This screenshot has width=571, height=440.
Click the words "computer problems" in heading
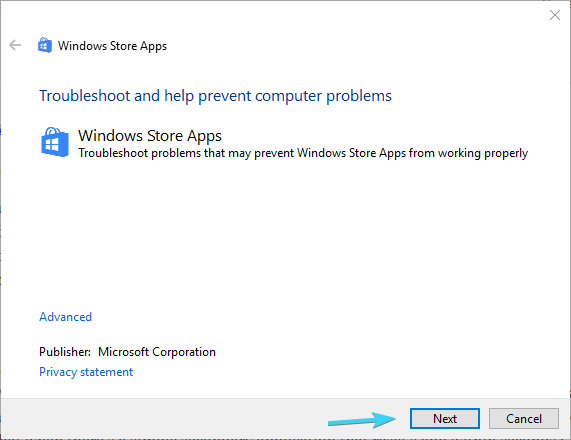click(323, 96)
